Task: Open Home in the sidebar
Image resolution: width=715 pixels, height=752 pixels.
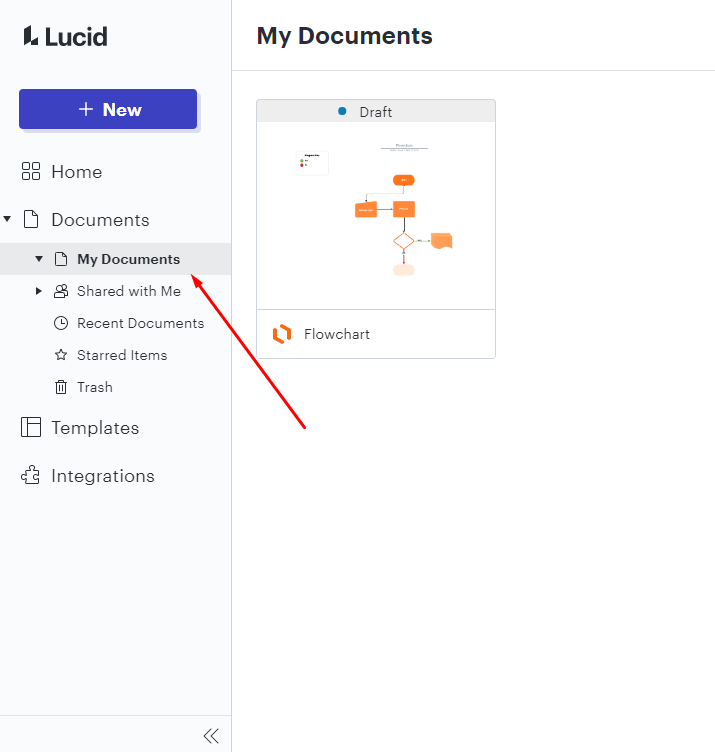Action: 77,172
